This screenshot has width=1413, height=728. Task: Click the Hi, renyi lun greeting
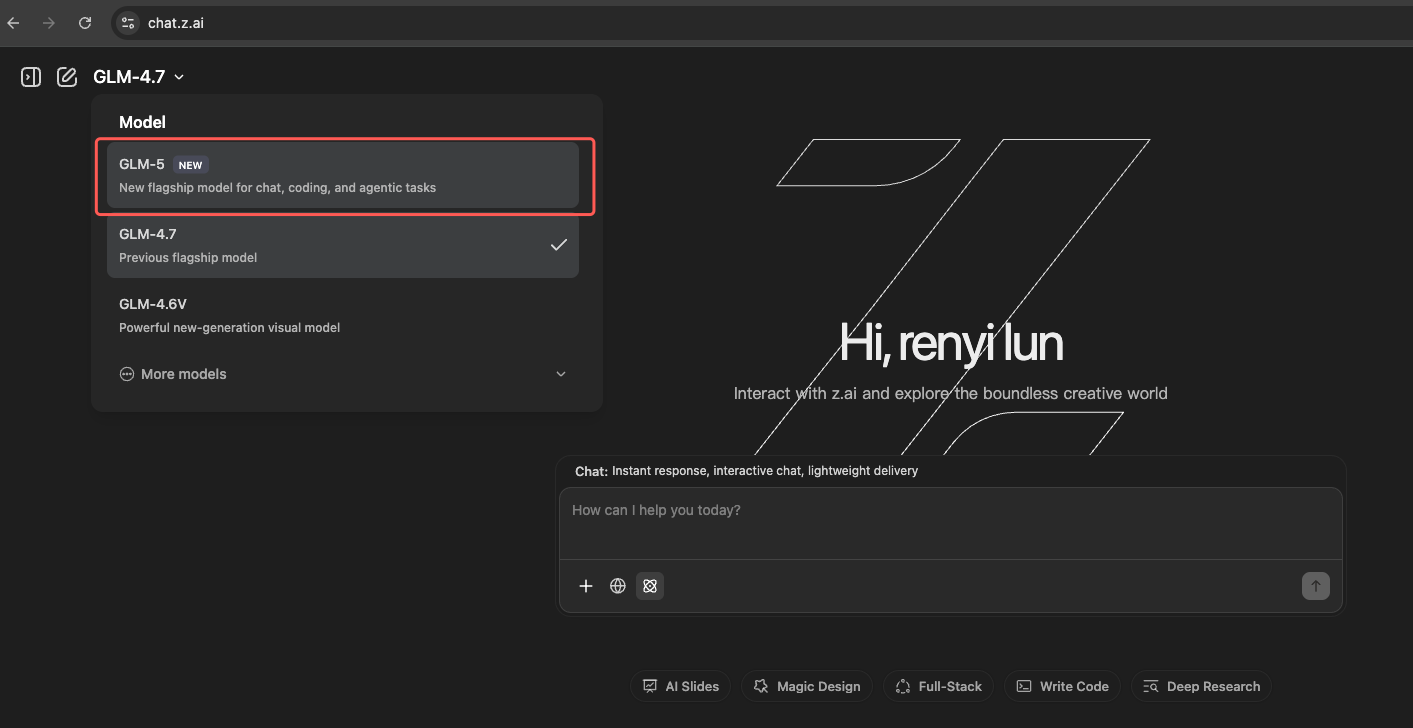coord(951,343)
